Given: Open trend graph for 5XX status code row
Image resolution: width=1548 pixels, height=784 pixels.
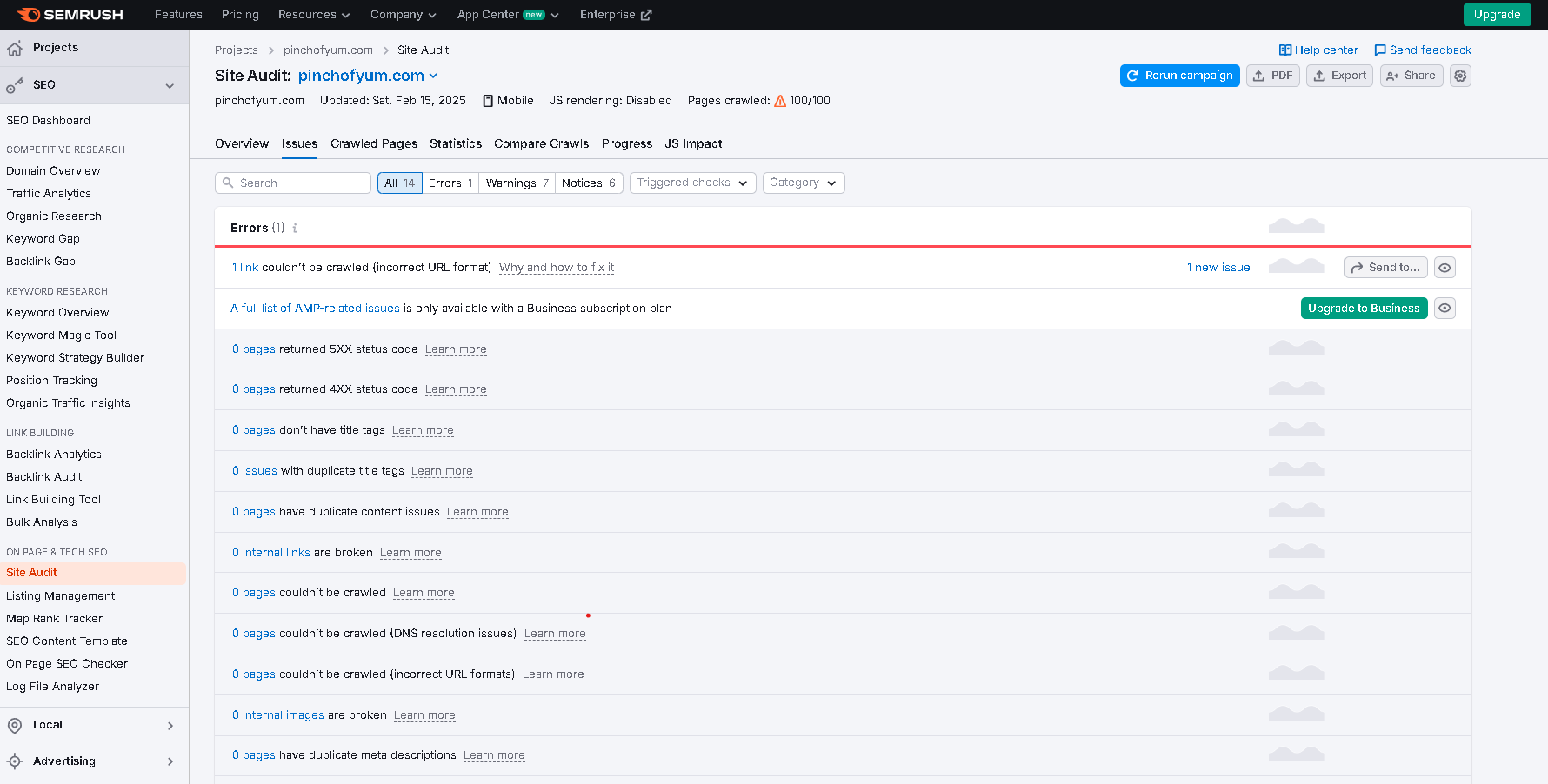Looking at the screenshot, I should tap(1297, 348).
